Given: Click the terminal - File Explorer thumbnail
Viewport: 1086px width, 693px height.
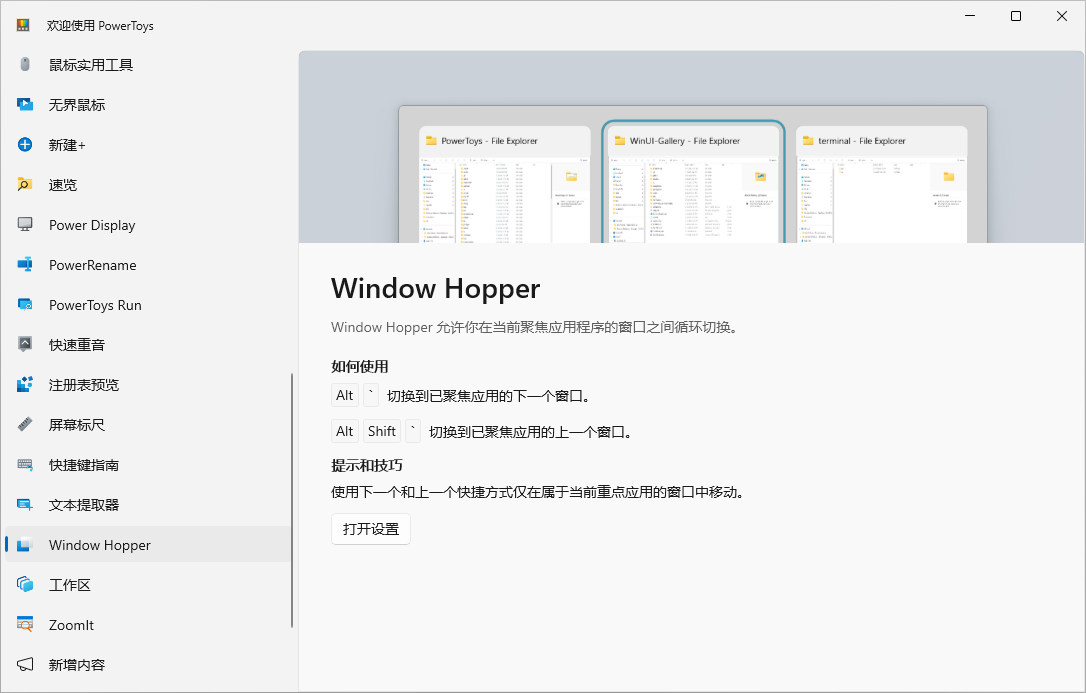Looking at the screenshot, I should (882, 184).
